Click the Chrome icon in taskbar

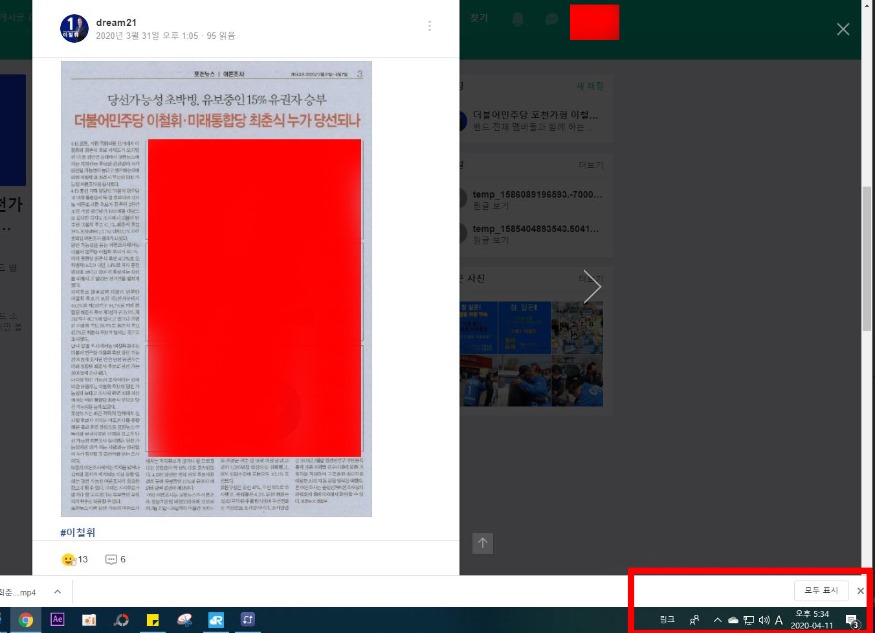[26, 620]
